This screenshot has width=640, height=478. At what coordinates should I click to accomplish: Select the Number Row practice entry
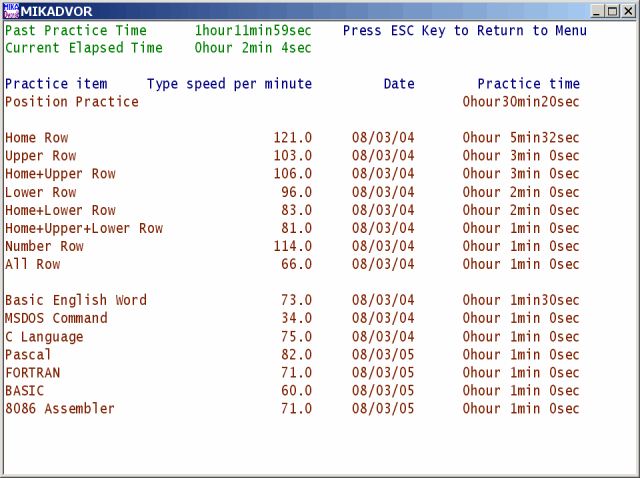click(292, 246)
